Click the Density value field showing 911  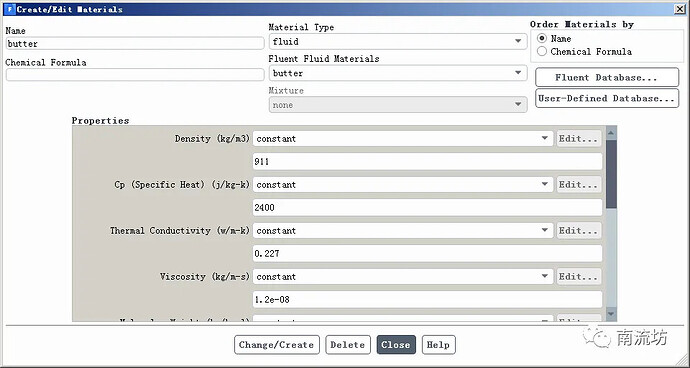point(427,162)
